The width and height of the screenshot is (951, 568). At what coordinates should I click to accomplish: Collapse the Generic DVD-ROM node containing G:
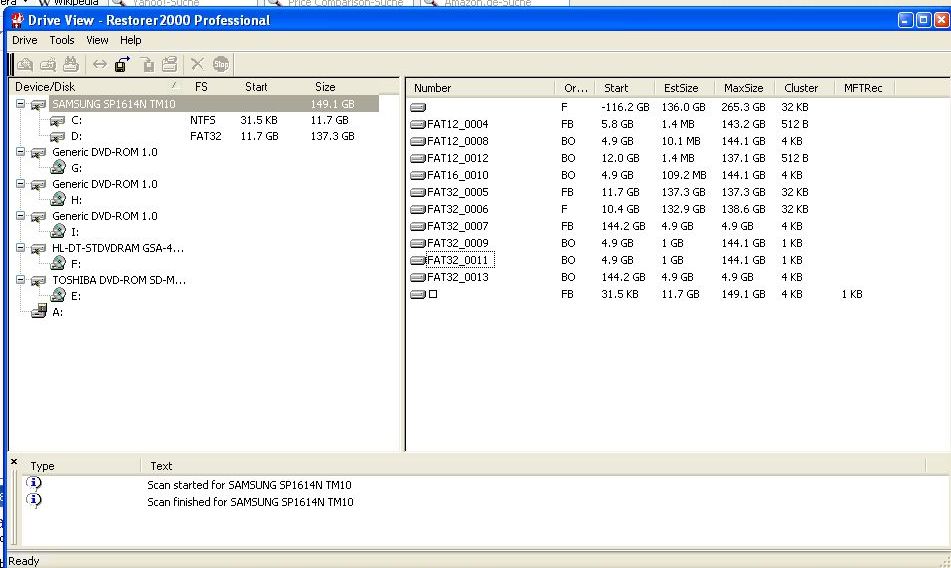click(21, 152)
